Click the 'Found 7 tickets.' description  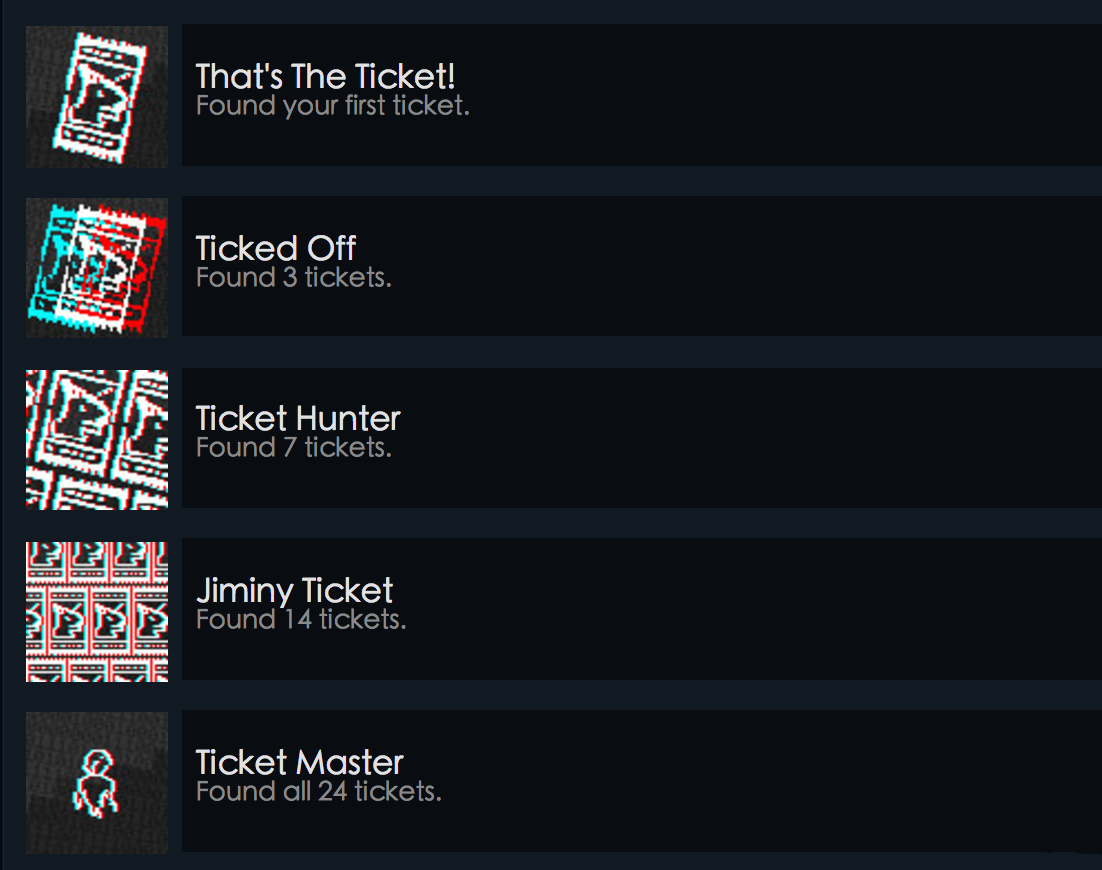click(x=294, y=448)
